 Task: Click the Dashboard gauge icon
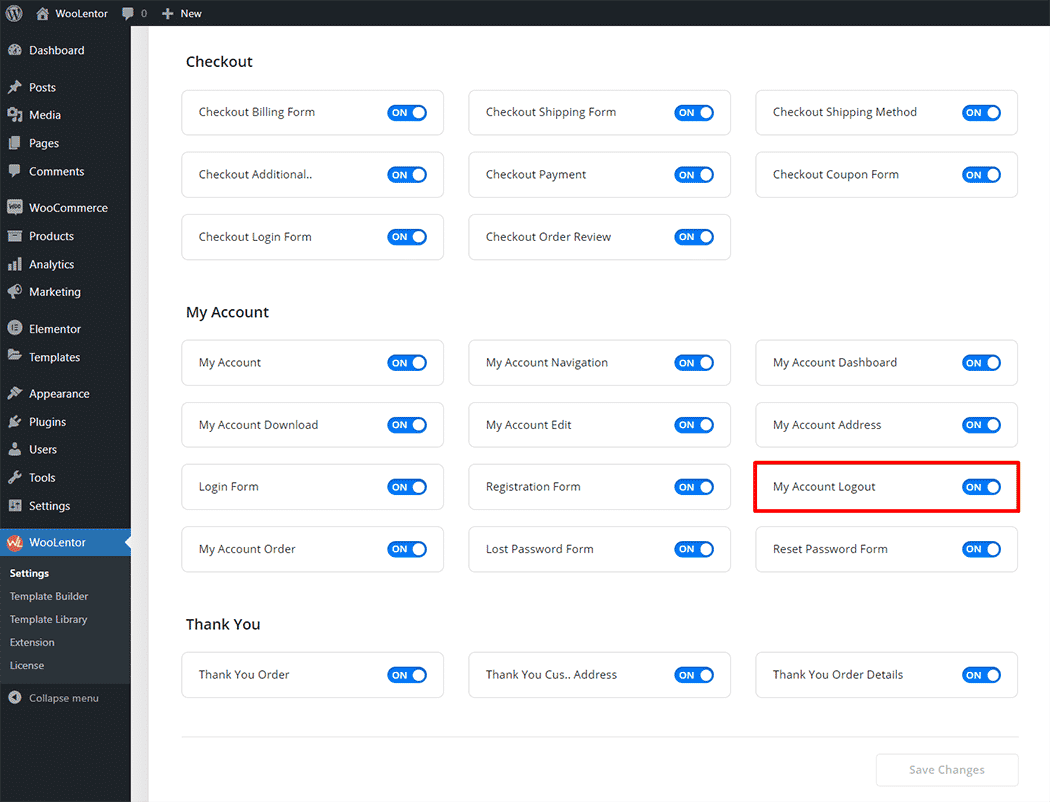click(x=15, y=50)
